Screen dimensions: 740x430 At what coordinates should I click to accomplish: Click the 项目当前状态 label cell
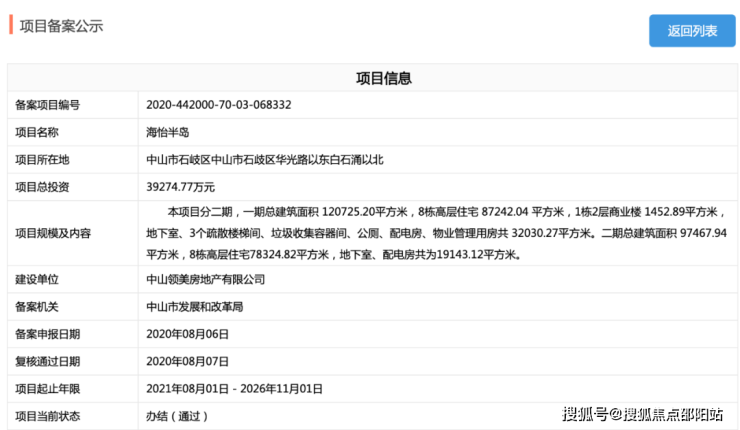tap(73, 416)
